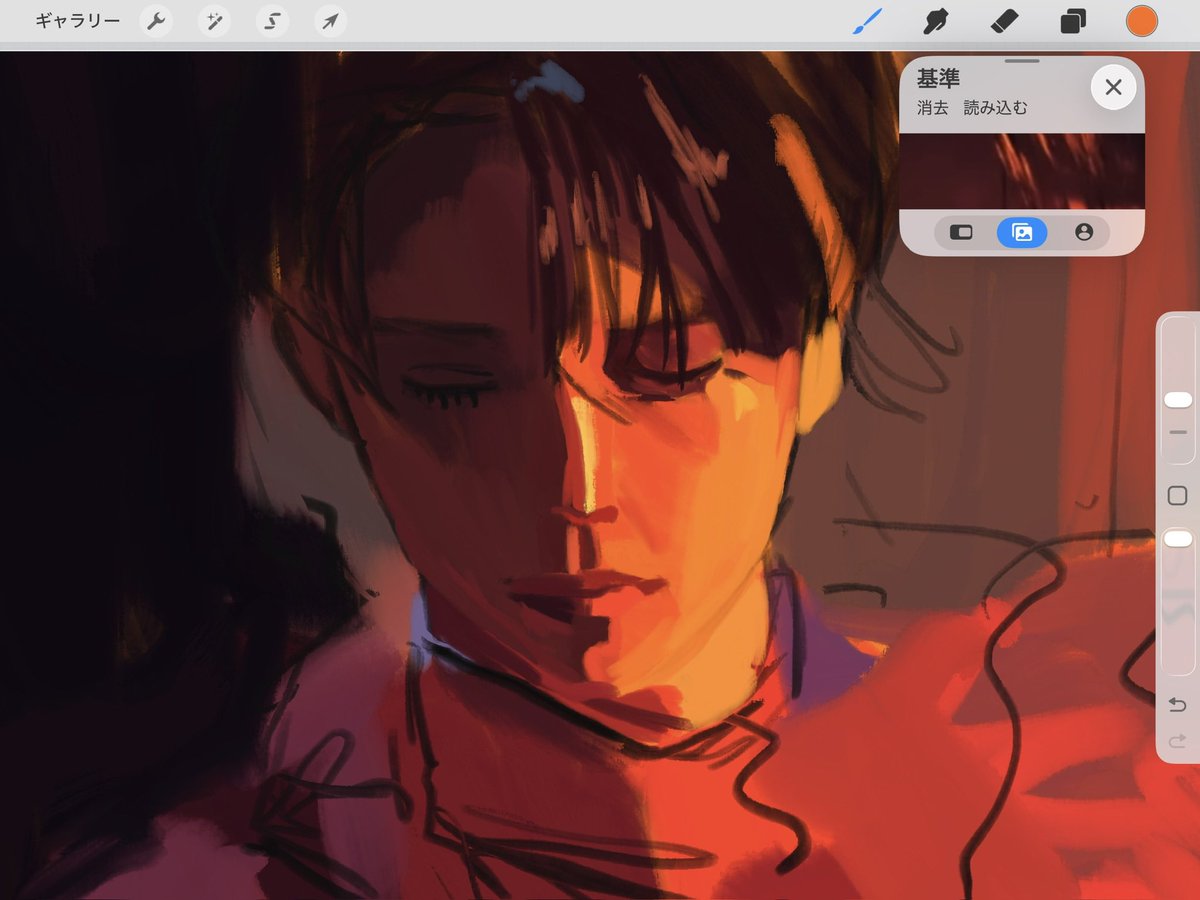Image resolution: width=1200 pixels, height=900 pixels.
Task: Undo the last stroke
Action: tap(1178, 705)
